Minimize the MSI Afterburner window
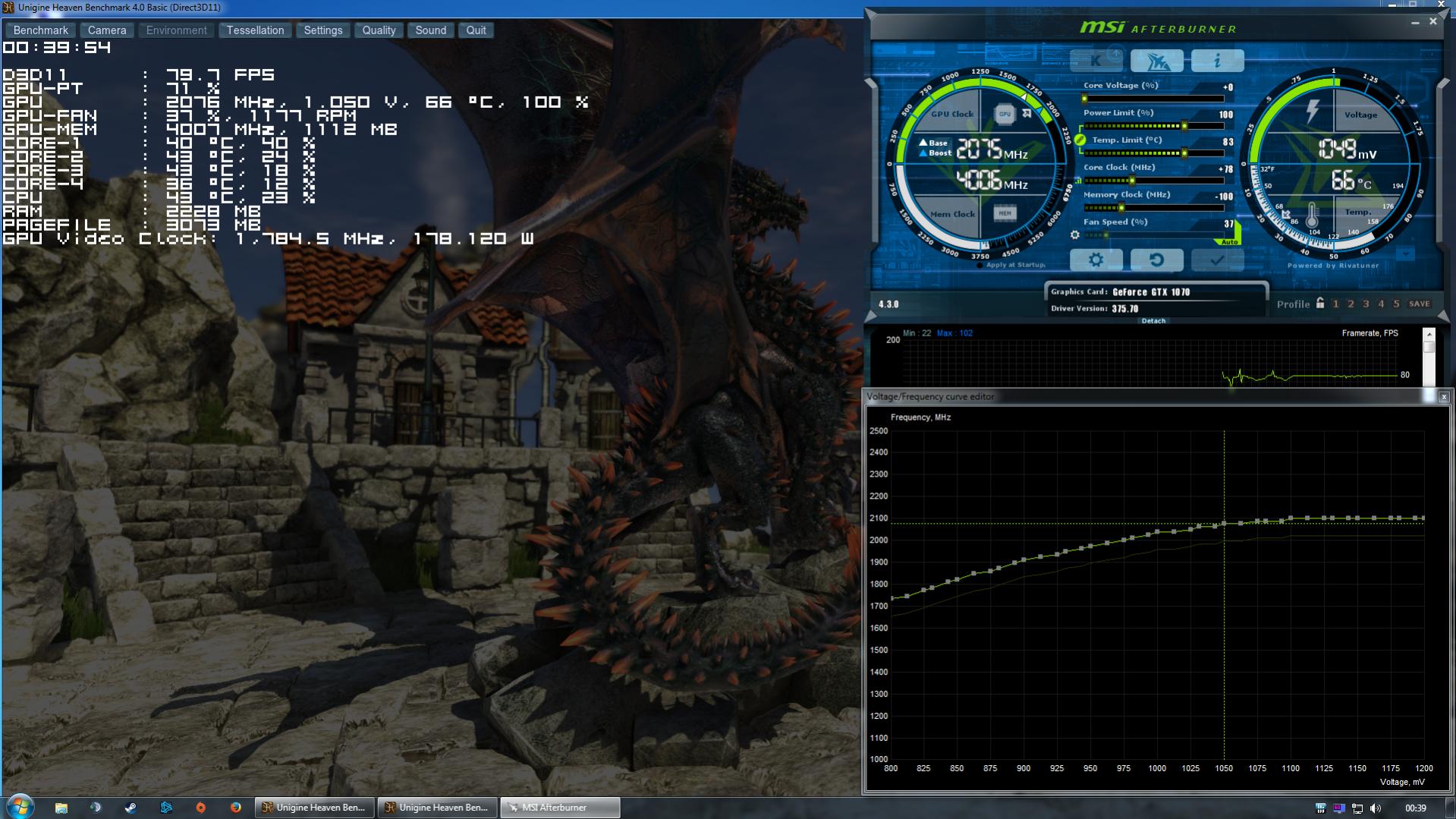Image resolution: width=1456 pixels, height=819 pixels. (1415, 23)
